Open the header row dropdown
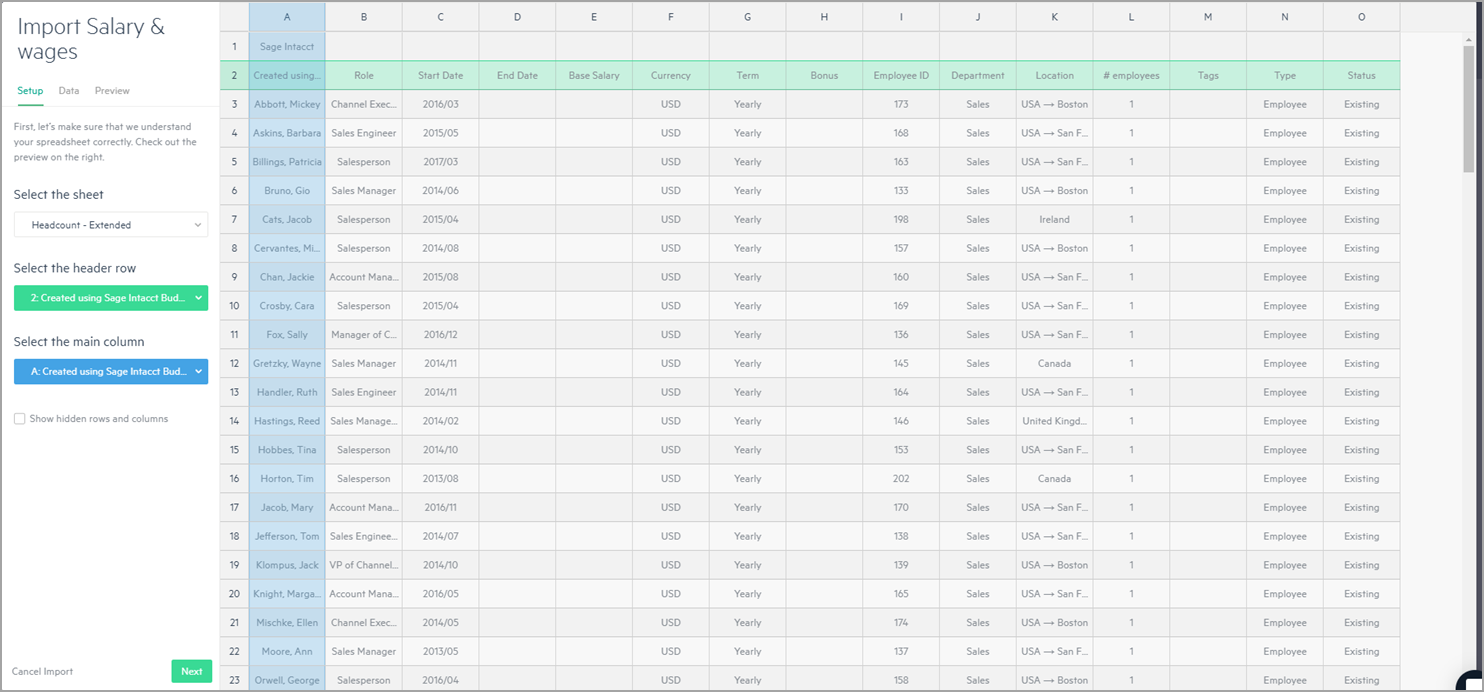Image resolution: width=1484 pixels, height=692 pixels. pyautogui.click(x=111, y=298)
